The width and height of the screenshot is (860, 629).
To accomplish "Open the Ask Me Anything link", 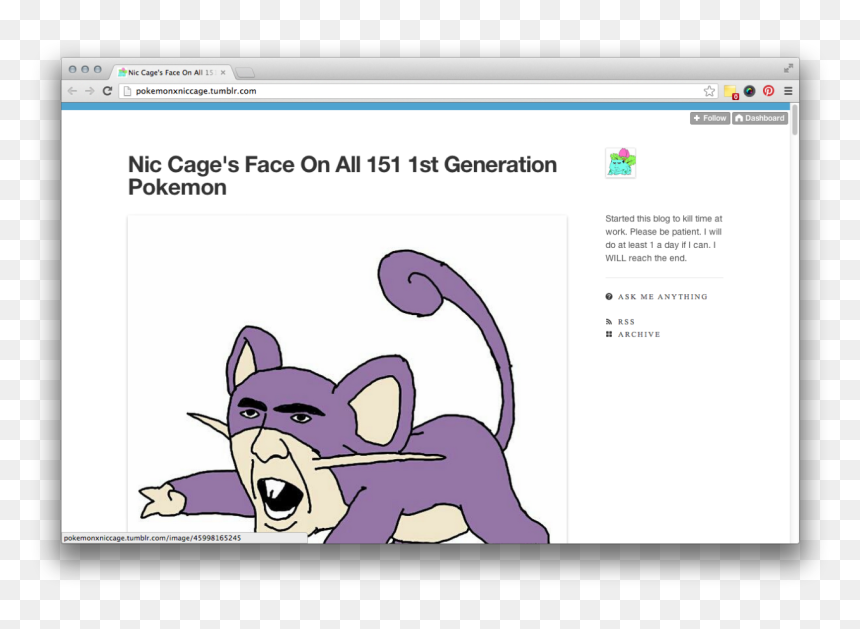I will (661, 297).
